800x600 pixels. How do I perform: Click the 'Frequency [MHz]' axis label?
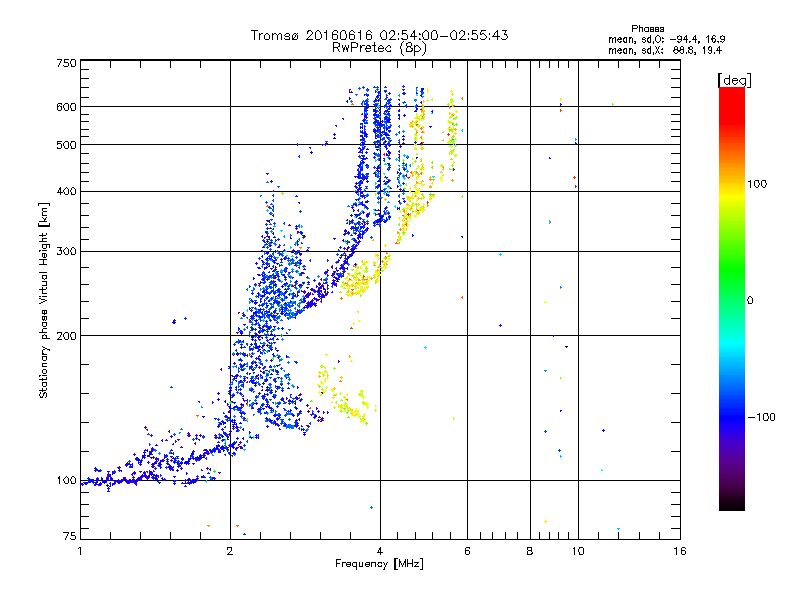tap(379, 564)
